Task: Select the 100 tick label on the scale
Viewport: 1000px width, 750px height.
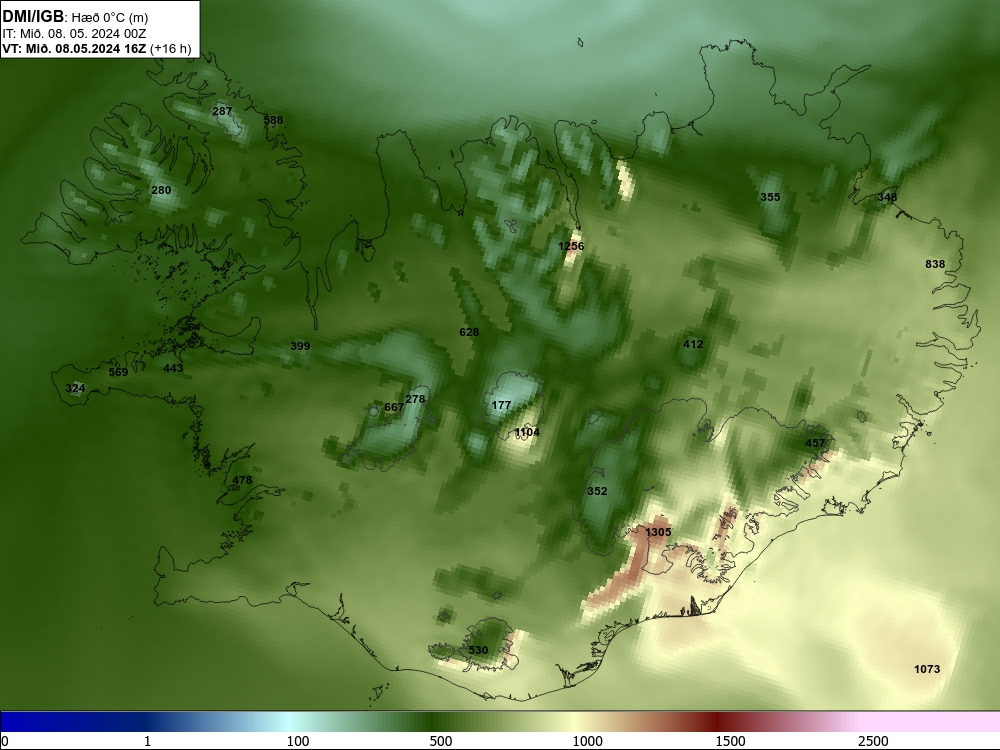Action: [x=298, y=741]
